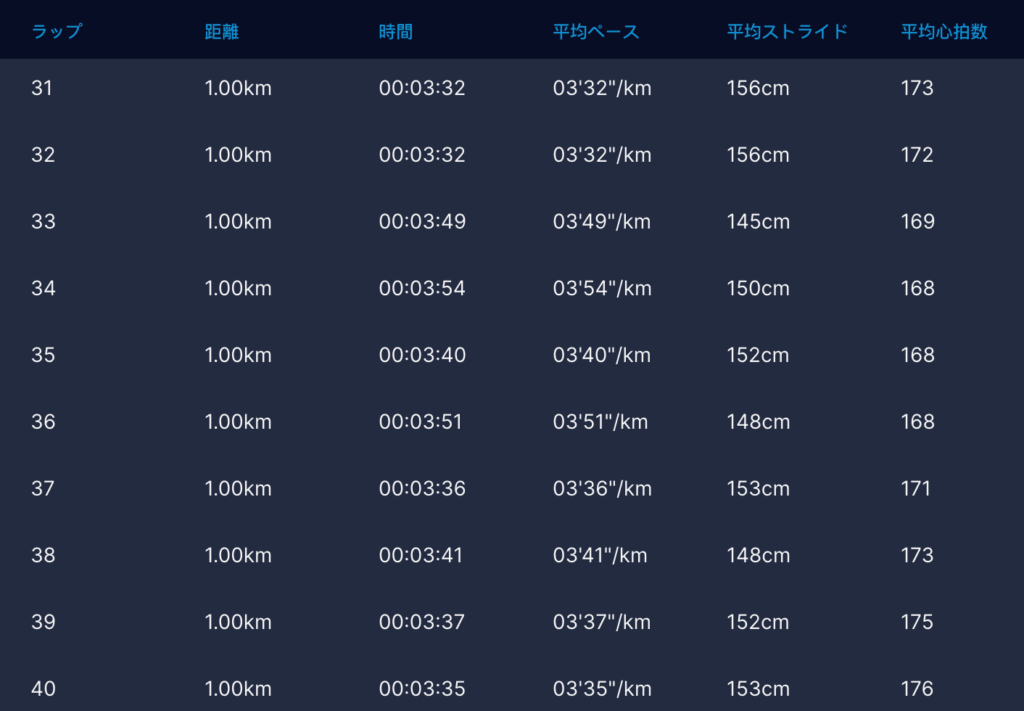Click the 平均ペース column header
Viewport: 1024px width, 711px height.
[x=596, y=31]
